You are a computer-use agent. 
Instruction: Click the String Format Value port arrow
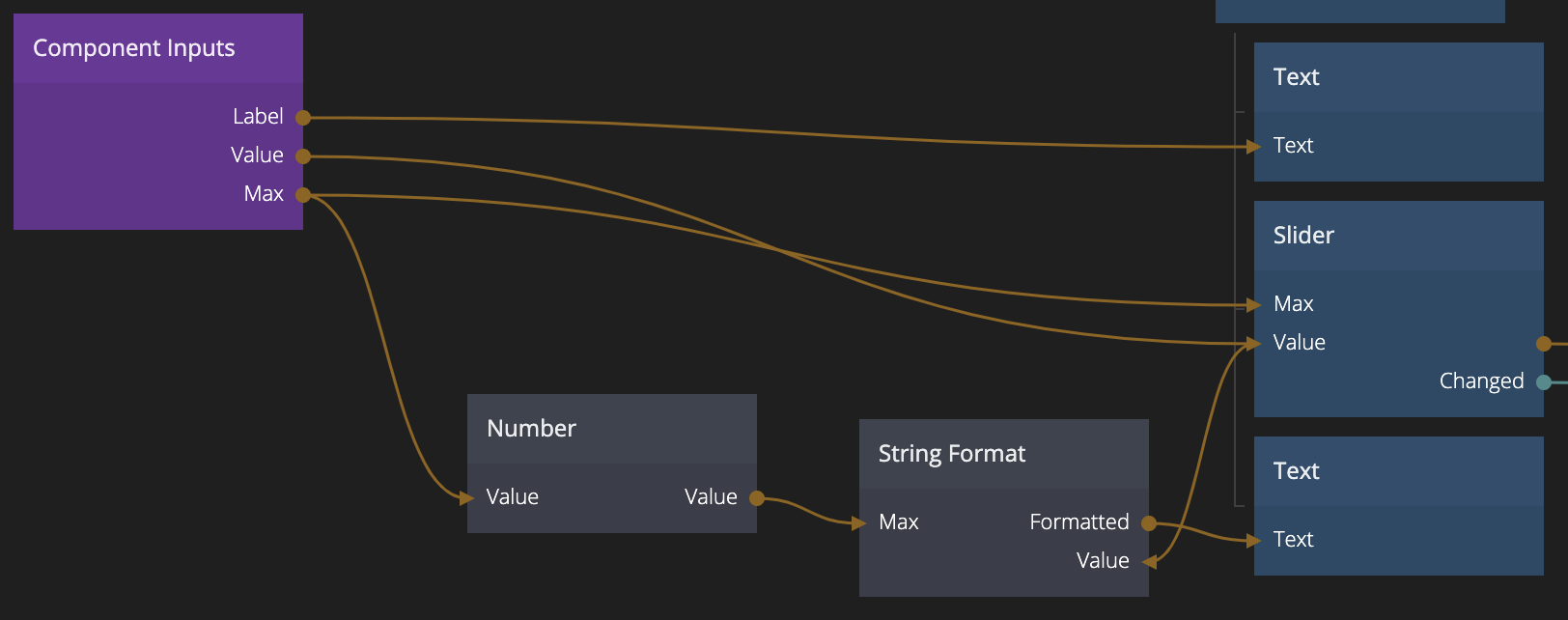(1149, 562)
